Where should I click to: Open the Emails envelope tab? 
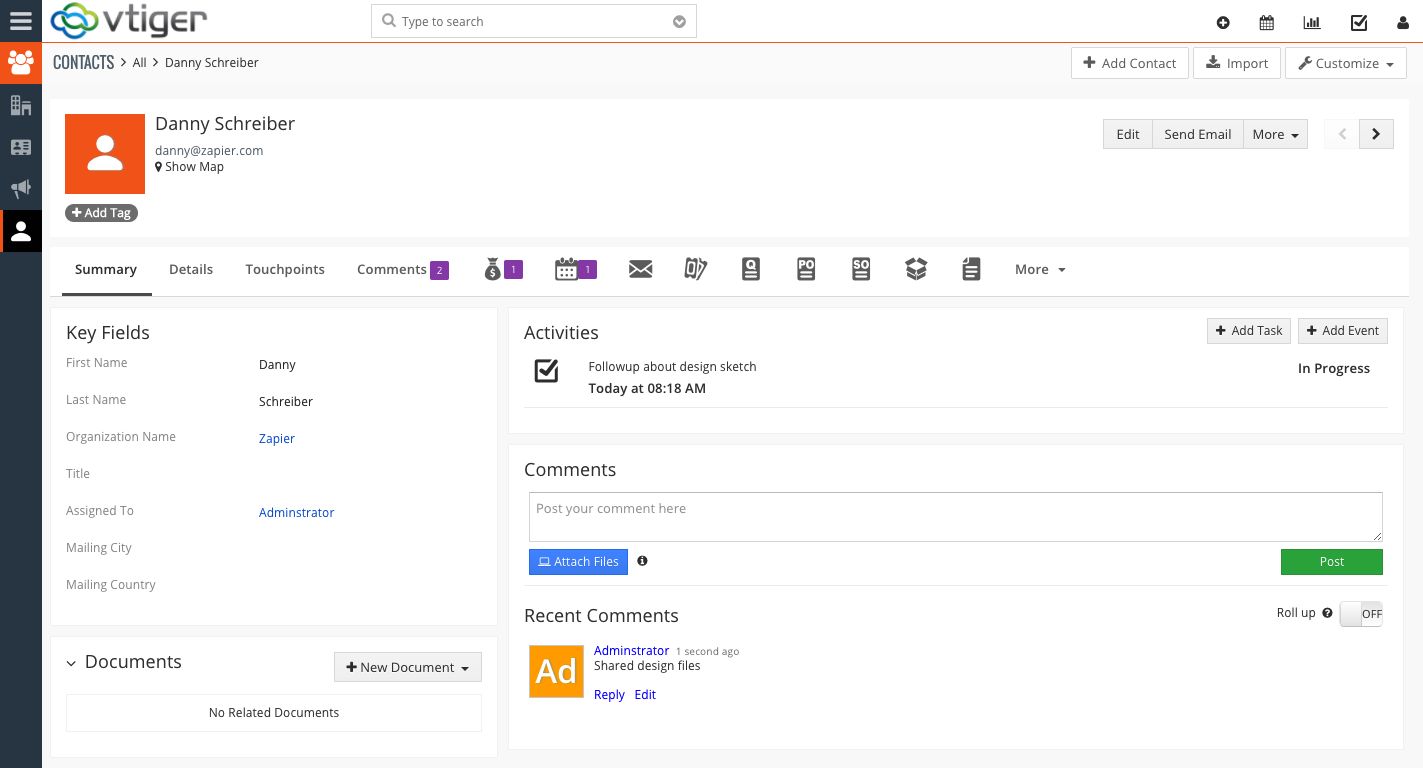point(640,269)
